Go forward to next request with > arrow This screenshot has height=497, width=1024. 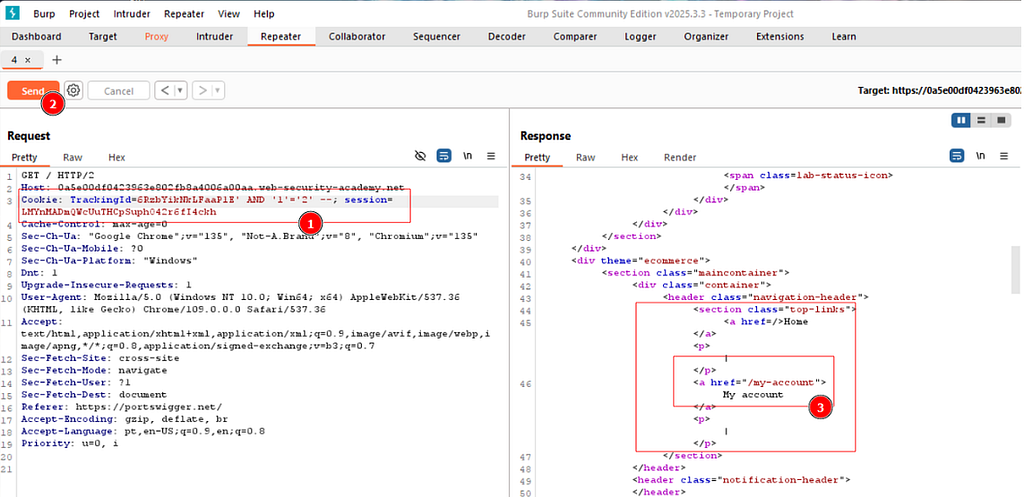click(x=202, y=91)
